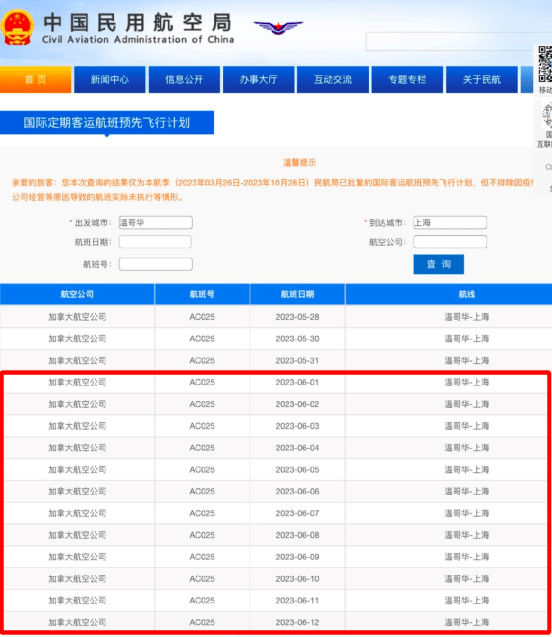Focus the 出发城市 field containing 温哥华

click(156, 223)
